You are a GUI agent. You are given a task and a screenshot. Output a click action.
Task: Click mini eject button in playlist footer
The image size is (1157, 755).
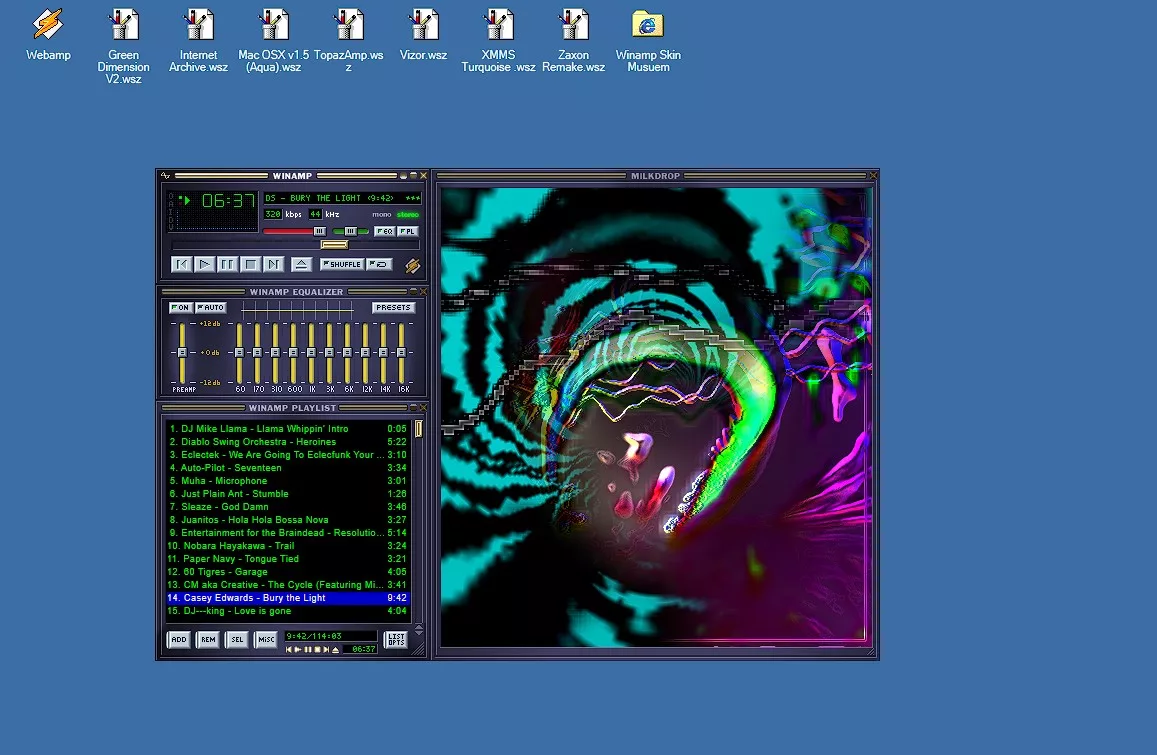pos(336,649)
